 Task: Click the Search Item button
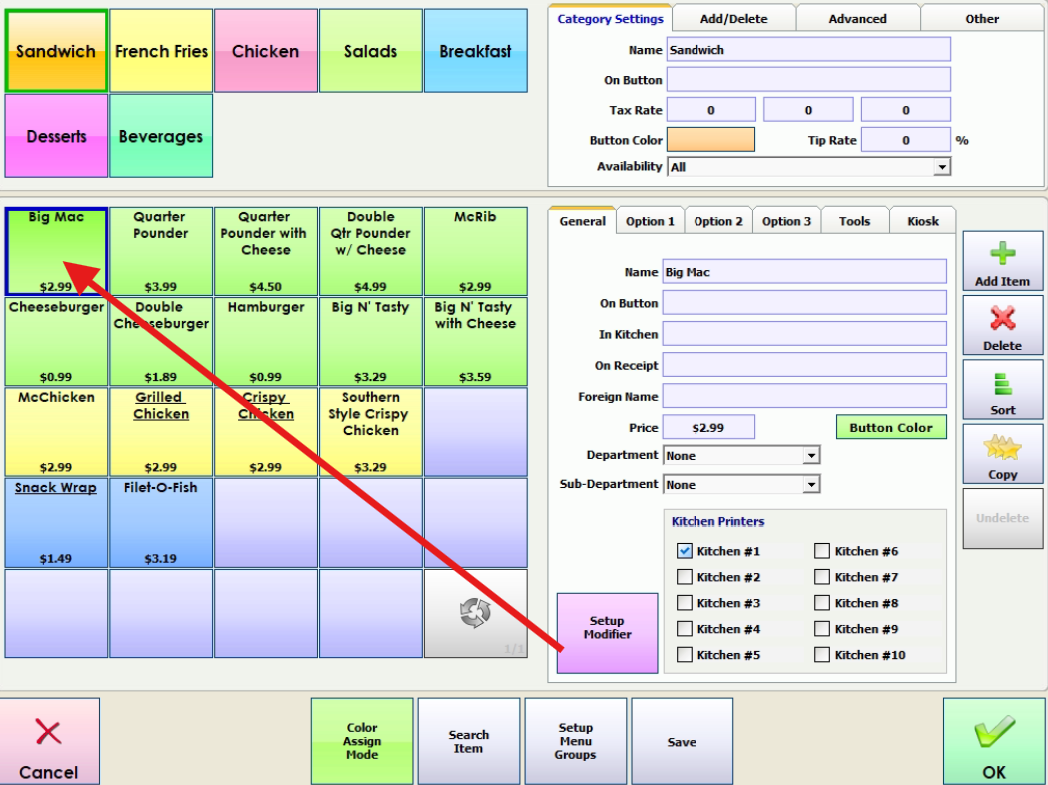pos(469,741)
